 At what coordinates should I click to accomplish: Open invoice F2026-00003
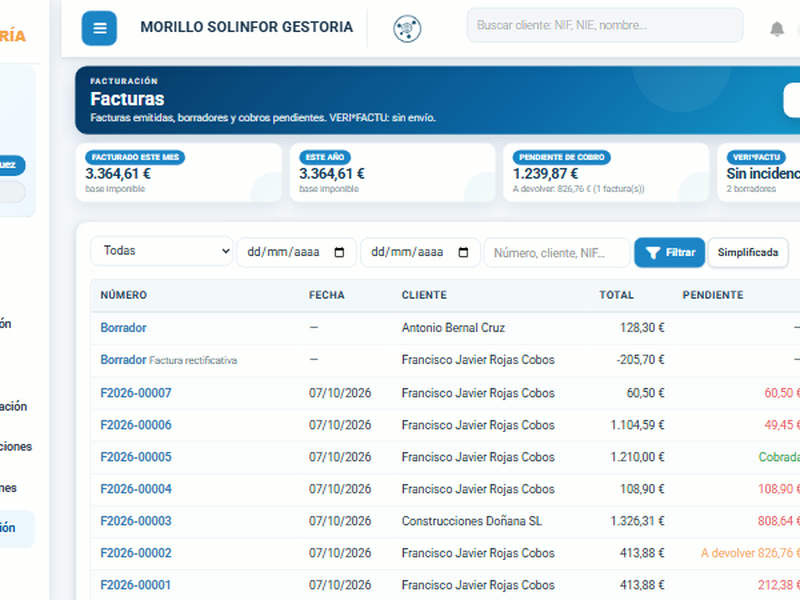pos(136,521)
